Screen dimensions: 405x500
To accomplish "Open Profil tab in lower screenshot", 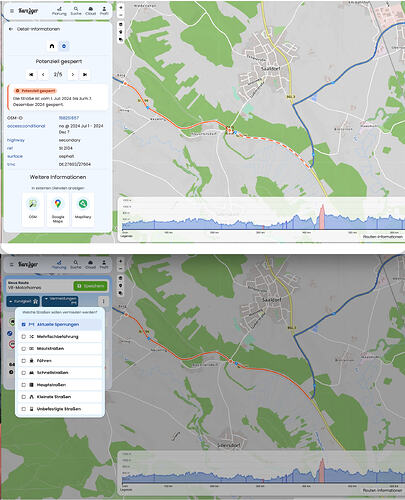I will [104, 264].
